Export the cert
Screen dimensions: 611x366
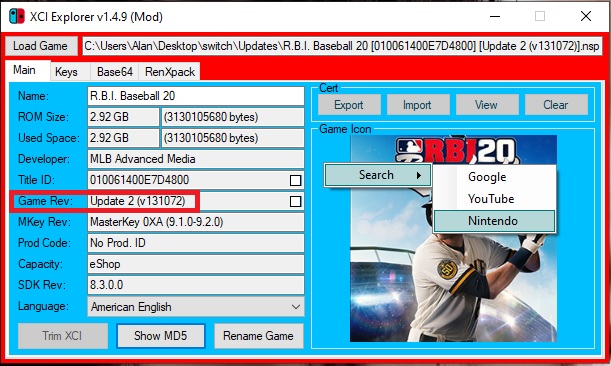(349, 105)
